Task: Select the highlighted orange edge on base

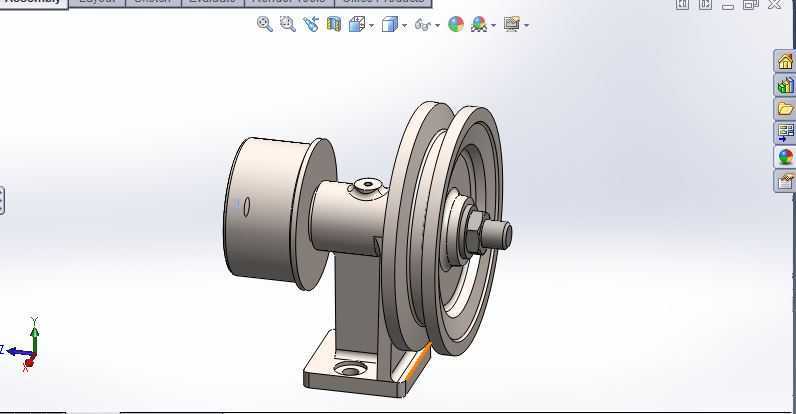Action: (x=418, y=362)
